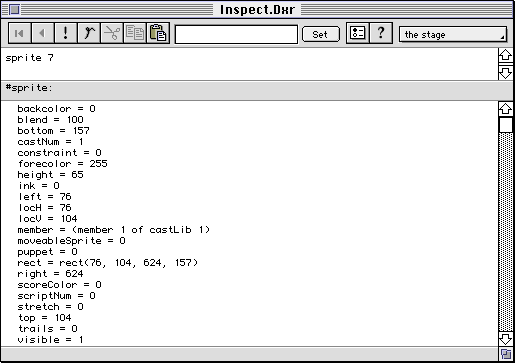Click the undo curved-arrow icon
515x363 pixels.
89,33
